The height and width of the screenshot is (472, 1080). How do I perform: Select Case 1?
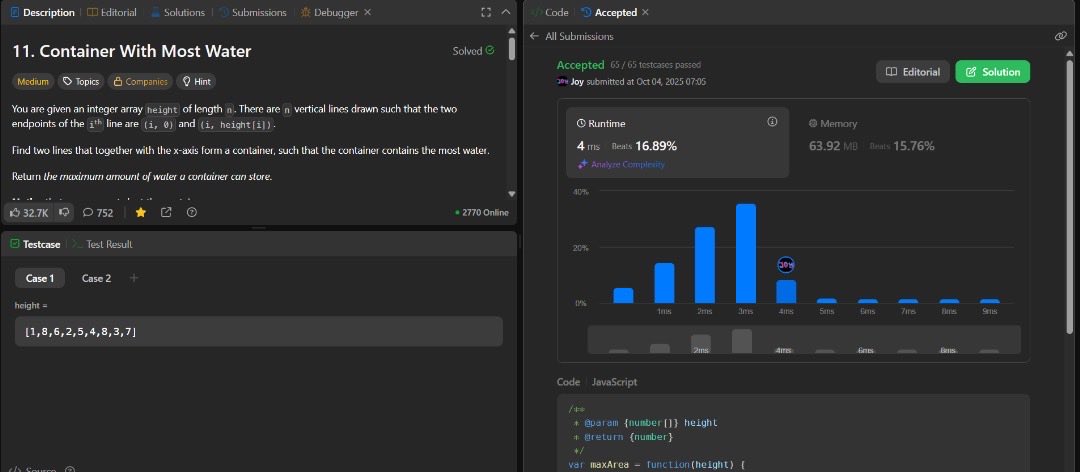click(x=40, y=278)
